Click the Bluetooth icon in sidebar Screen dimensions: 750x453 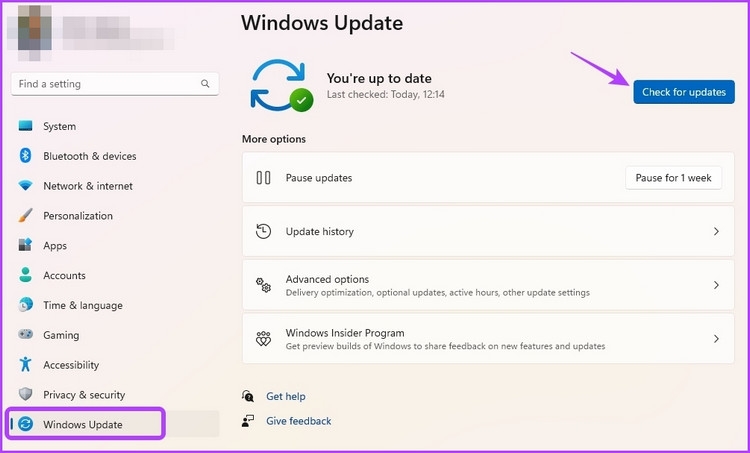[25, 155]
